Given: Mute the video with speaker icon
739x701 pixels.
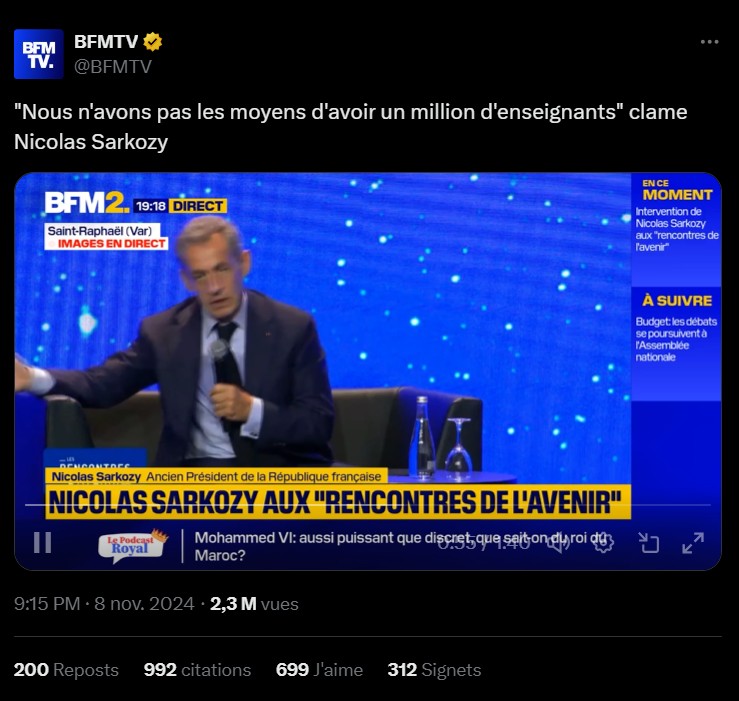Looking at the screenshot, I should pyautogui.click(x=558, y=543).
